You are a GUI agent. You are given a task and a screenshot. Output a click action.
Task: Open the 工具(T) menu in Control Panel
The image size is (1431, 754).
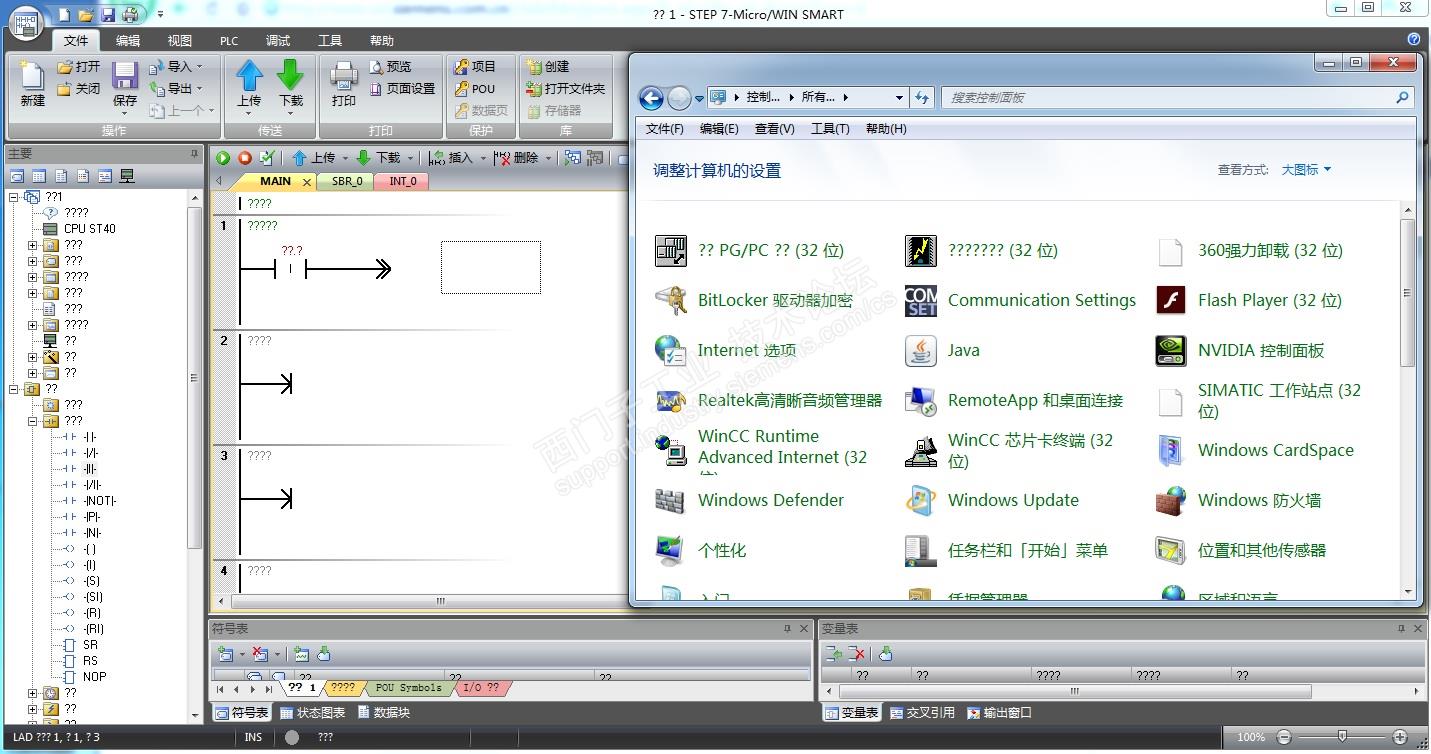click(830, 129)
